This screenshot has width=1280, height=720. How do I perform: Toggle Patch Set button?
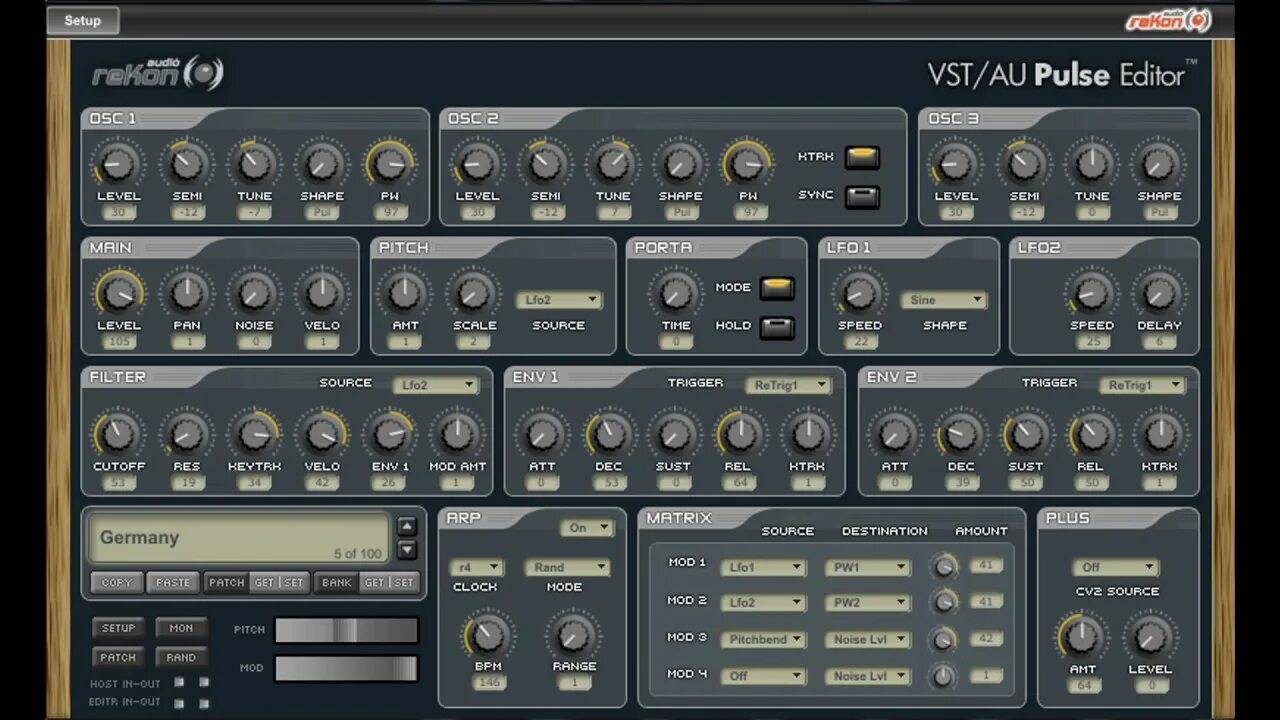(x=293, y=583)
